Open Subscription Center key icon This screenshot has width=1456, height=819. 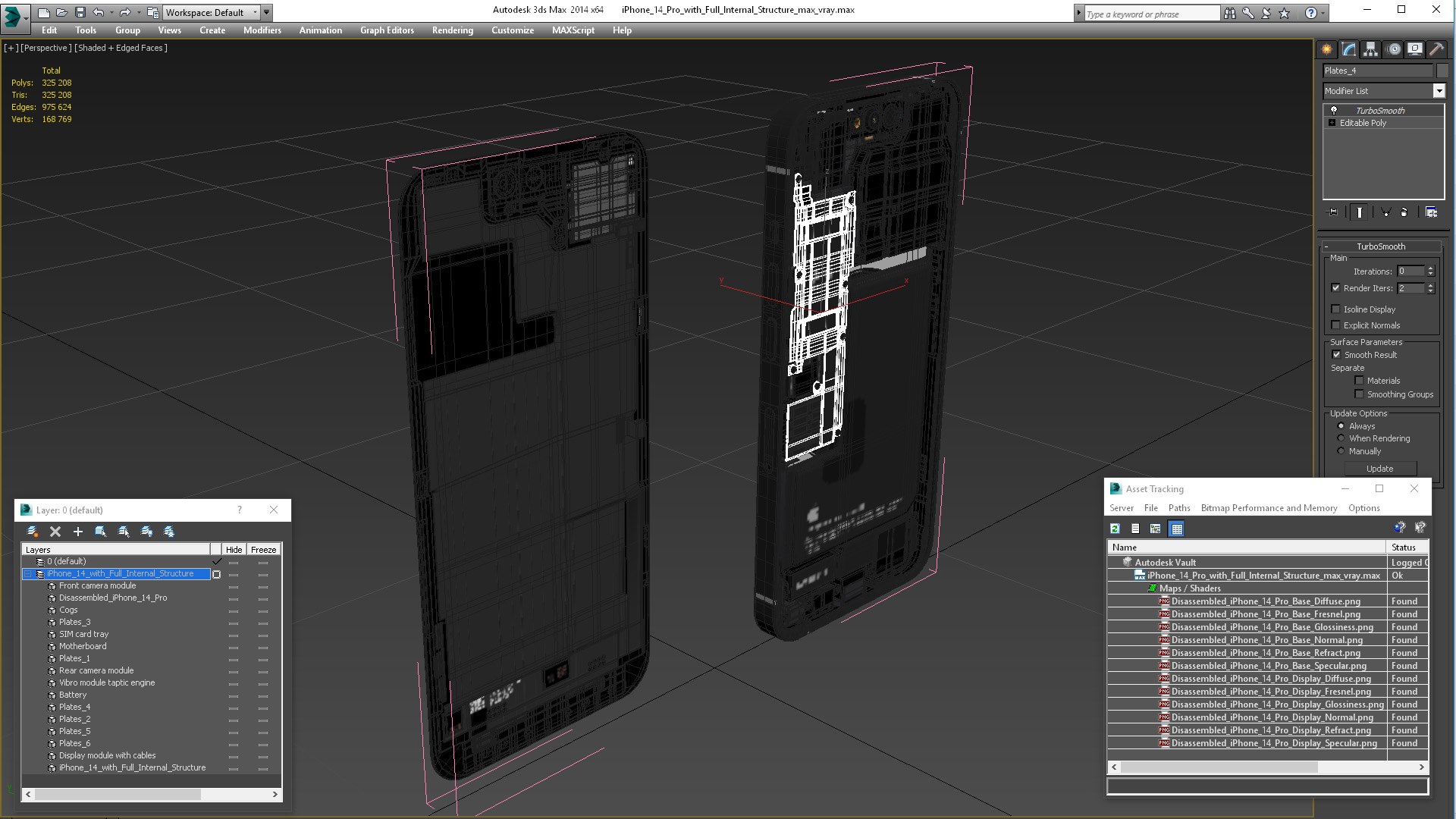pyautogui.click(x=1247, y=13)
